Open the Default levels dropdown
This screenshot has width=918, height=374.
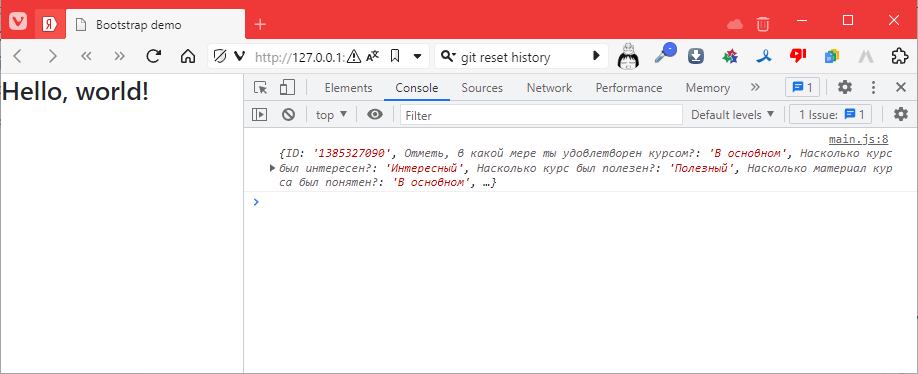[732, 115]
